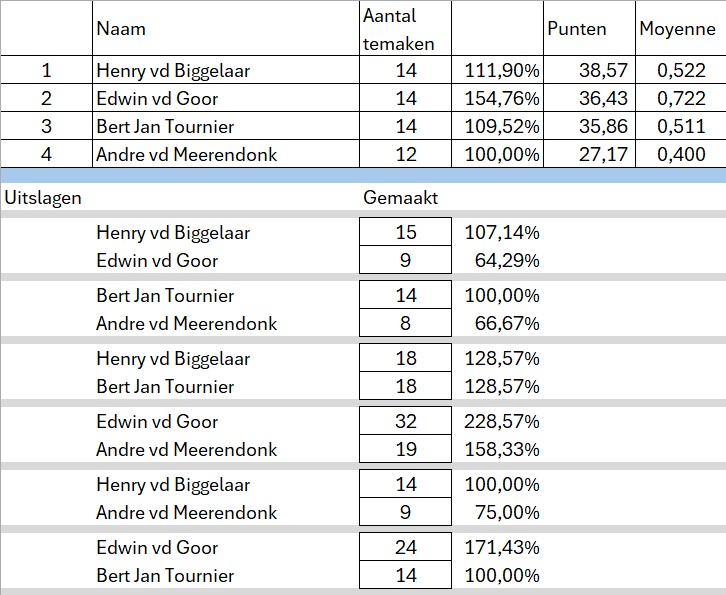Select the 228,57% result cell
The width and height of the screenshot is (726, 595).
click(x=501, y=421)
